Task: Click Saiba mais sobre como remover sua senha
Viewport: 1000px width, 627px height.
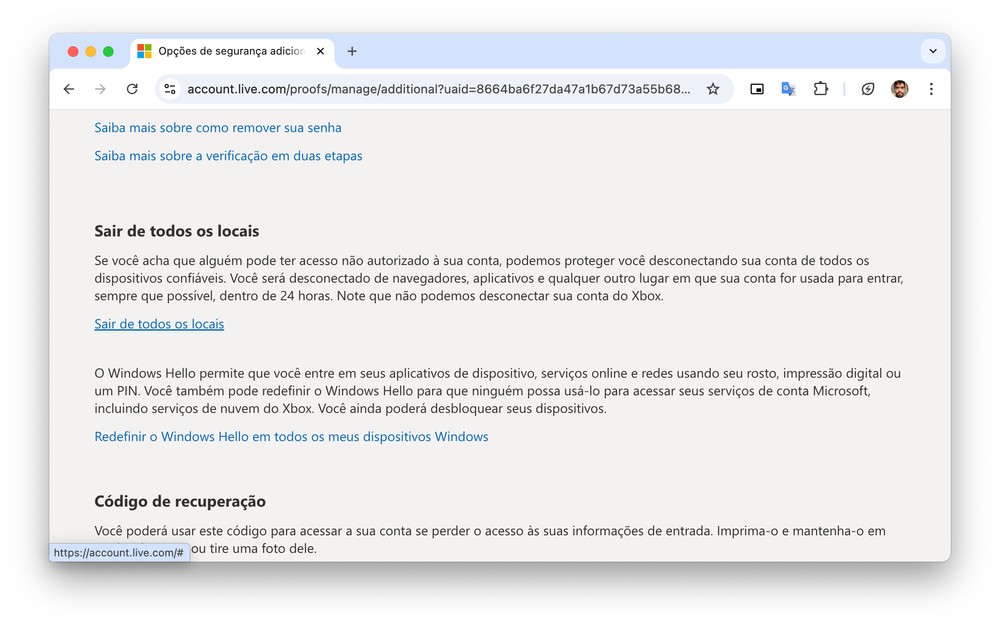Action: [218, 128]
